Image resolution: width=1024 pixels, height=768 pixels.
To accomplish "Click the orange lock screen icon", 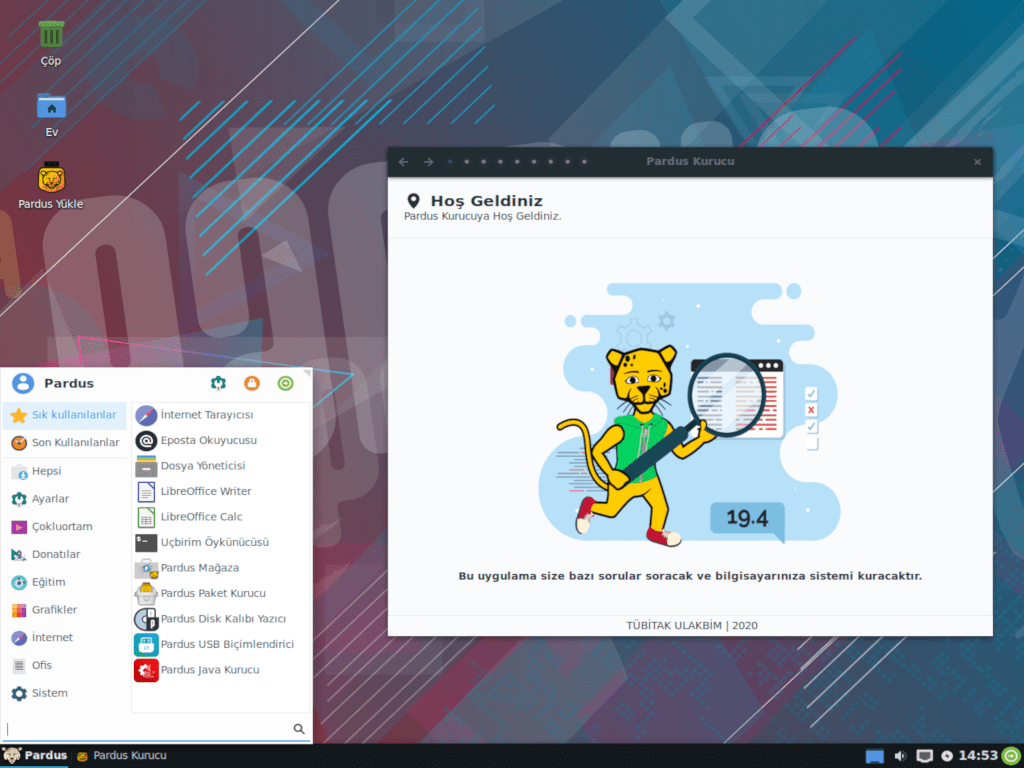I will coord(252,383).
